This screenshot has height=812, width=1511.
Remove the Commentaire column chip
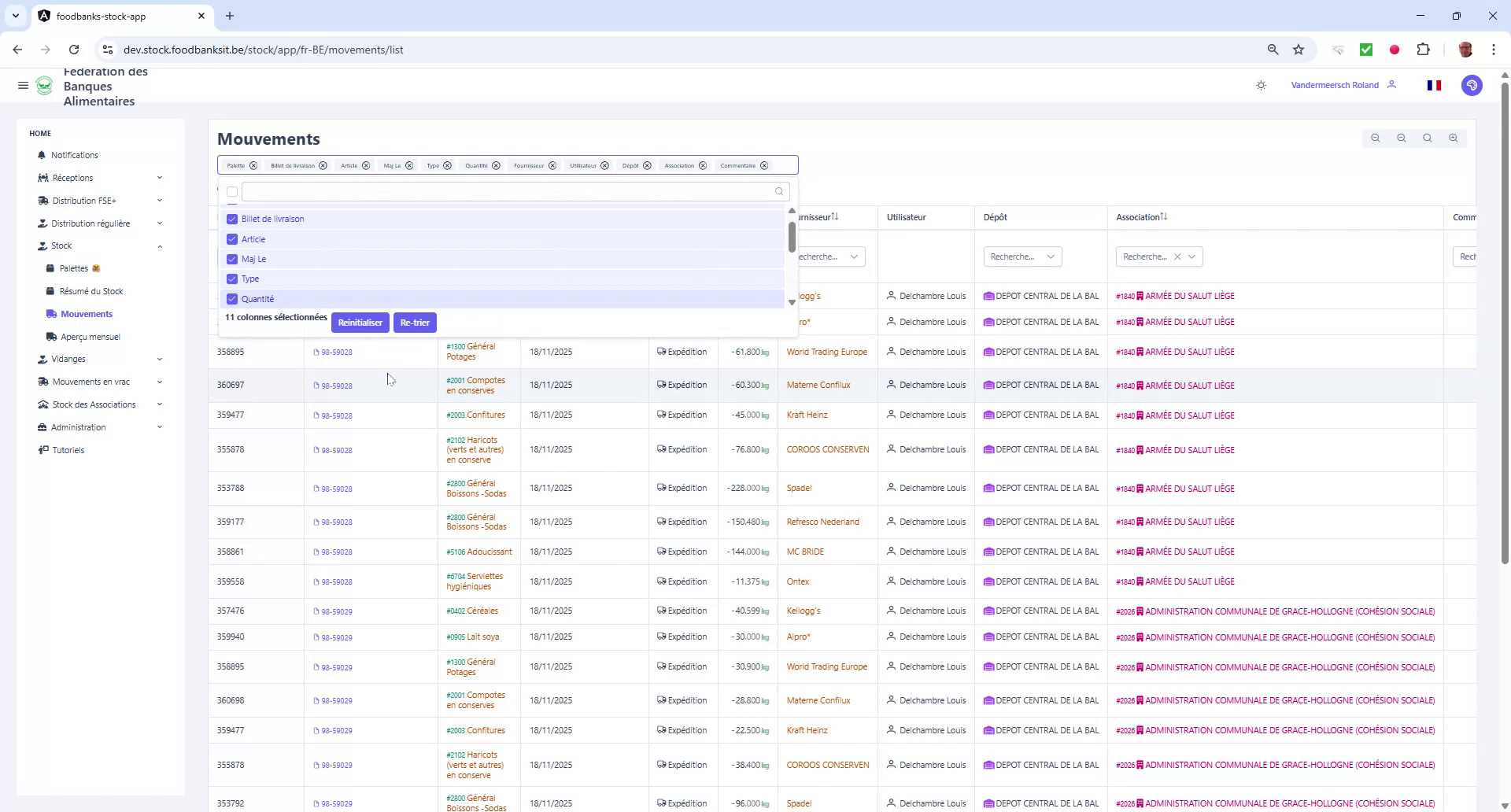[764, 165]
